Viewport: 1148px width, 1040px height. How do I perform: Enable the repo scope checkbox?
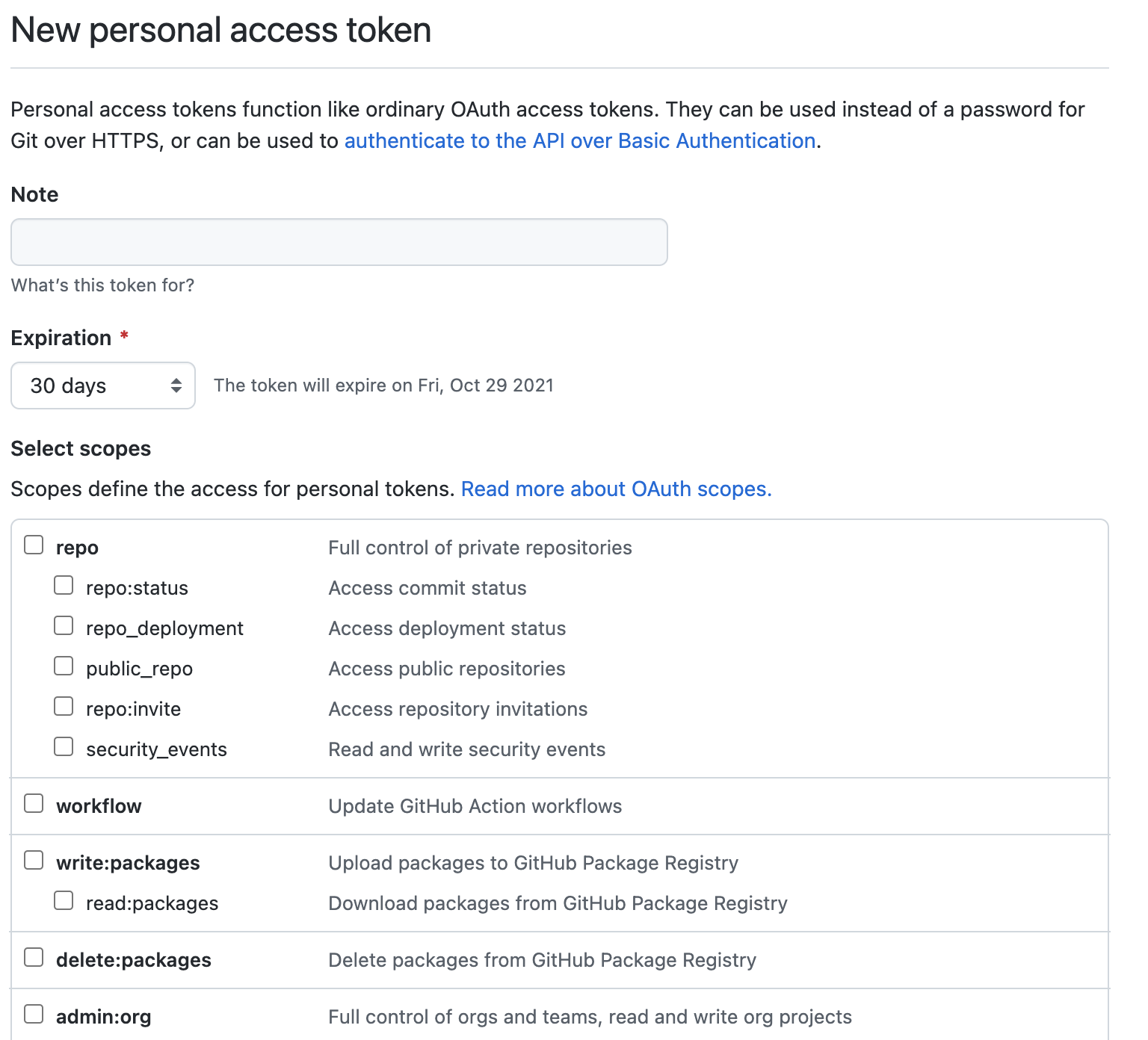34,545
